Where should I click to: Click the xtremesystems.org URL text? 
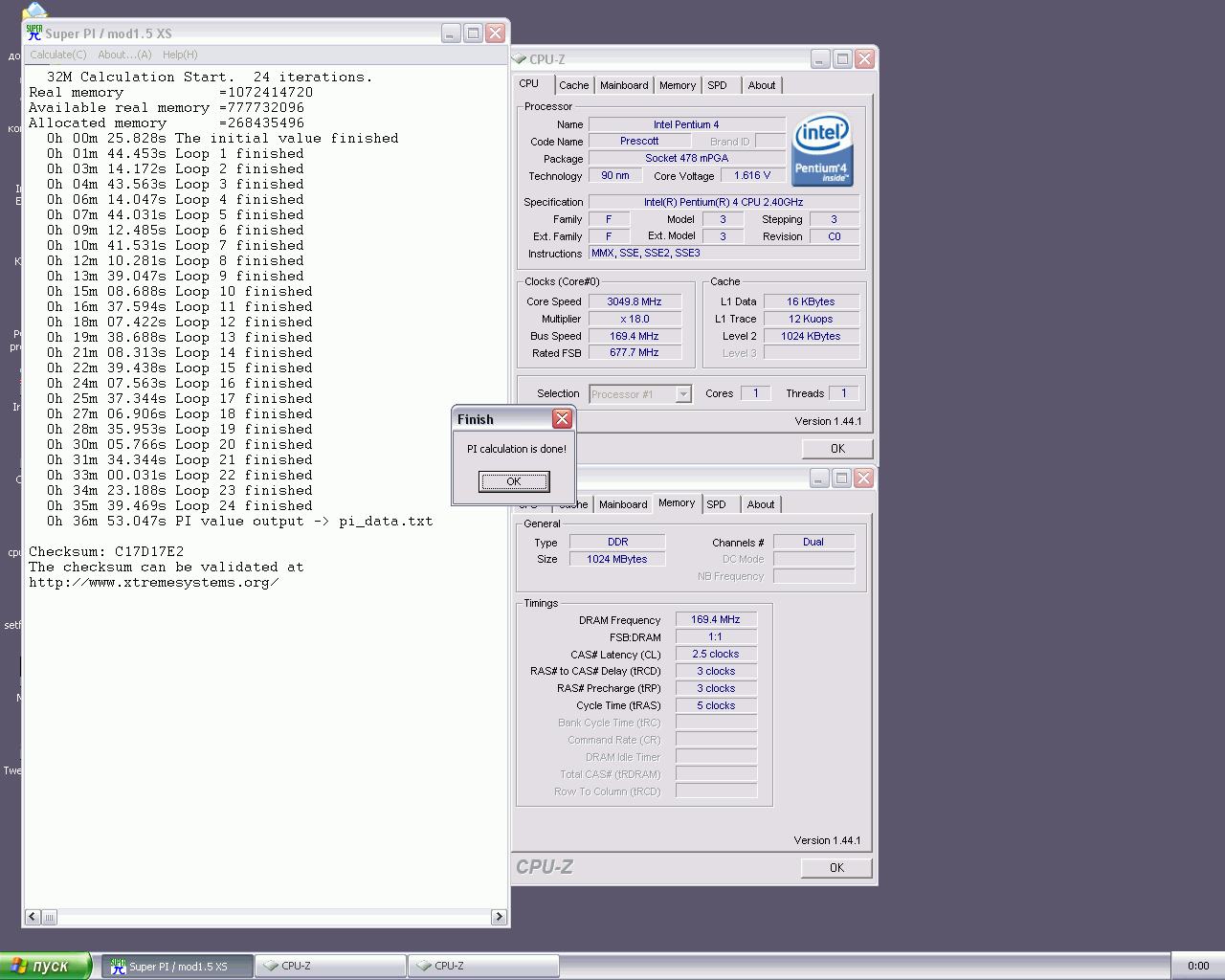click(153, 583)
